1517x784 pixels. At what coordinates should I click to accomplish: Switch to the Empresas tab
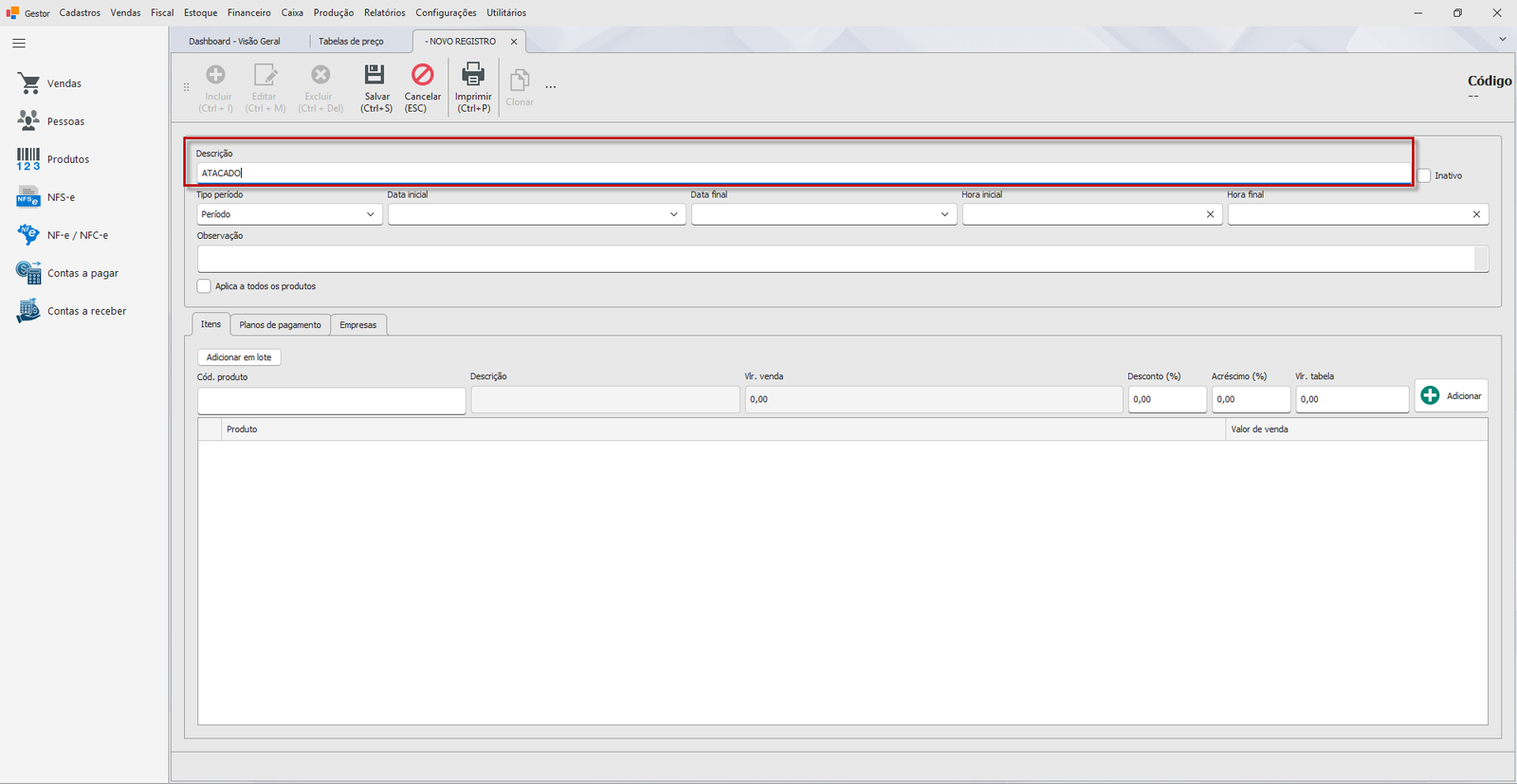tap(358, 325)
